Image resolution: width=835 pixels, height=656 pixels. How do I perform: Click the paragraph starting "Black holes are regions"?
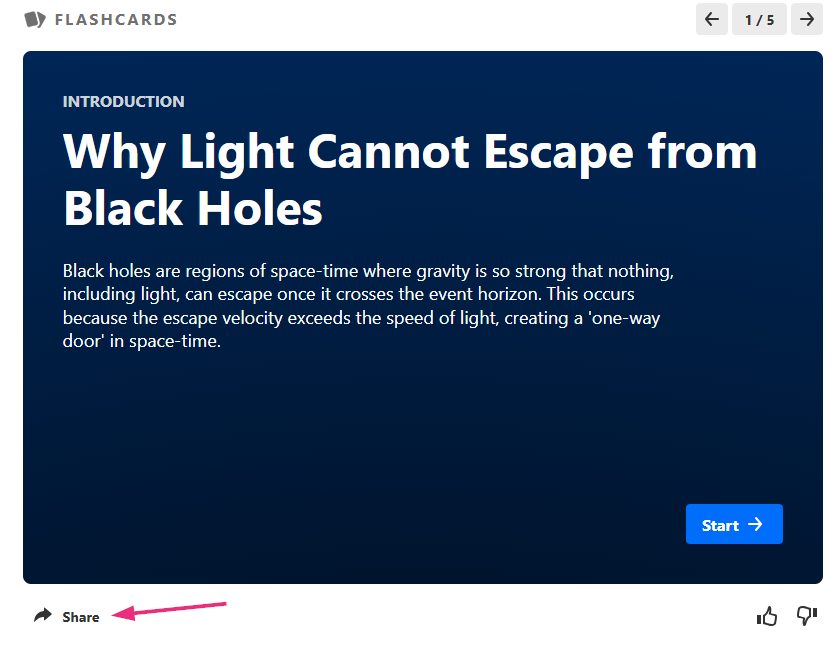[369, 306]
